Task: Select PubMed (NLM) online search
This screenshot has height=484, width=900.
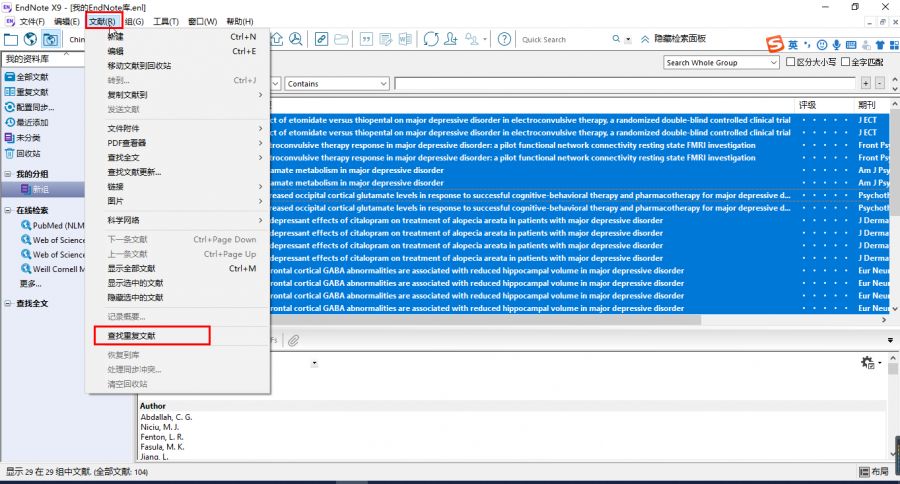Action: pos(53,225)
